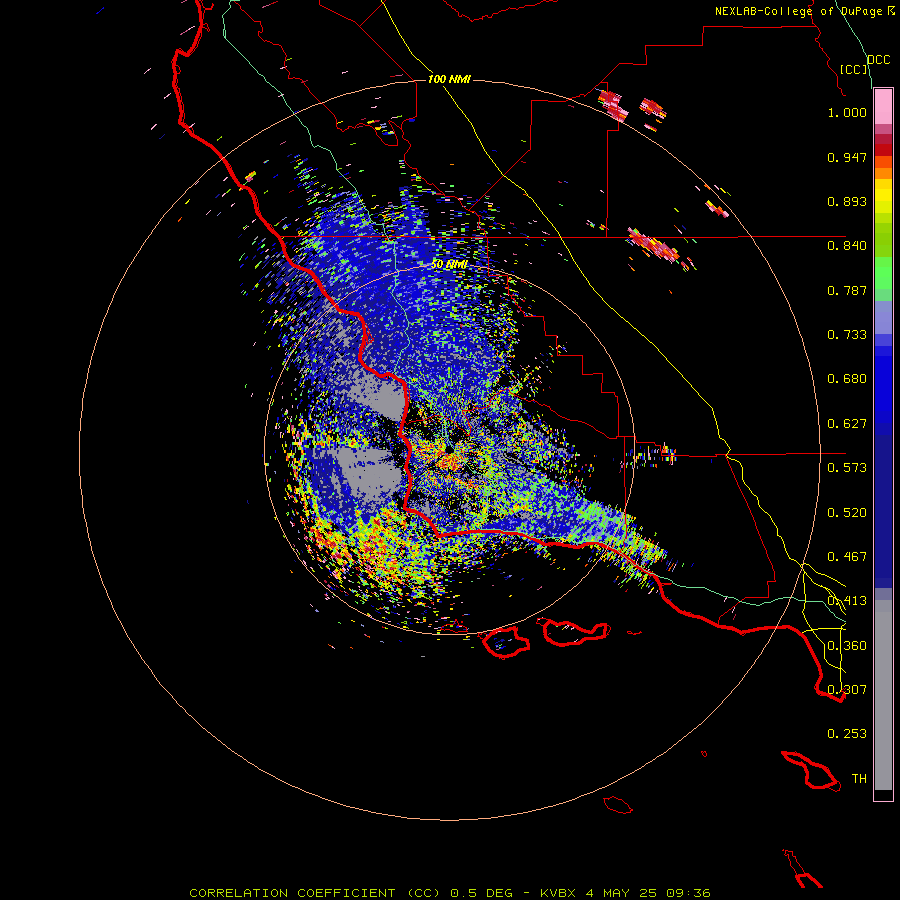Viewport: 900px width, 900px height.
Task: Click the 100 NMI range ring label
Action: coord(449,79)
